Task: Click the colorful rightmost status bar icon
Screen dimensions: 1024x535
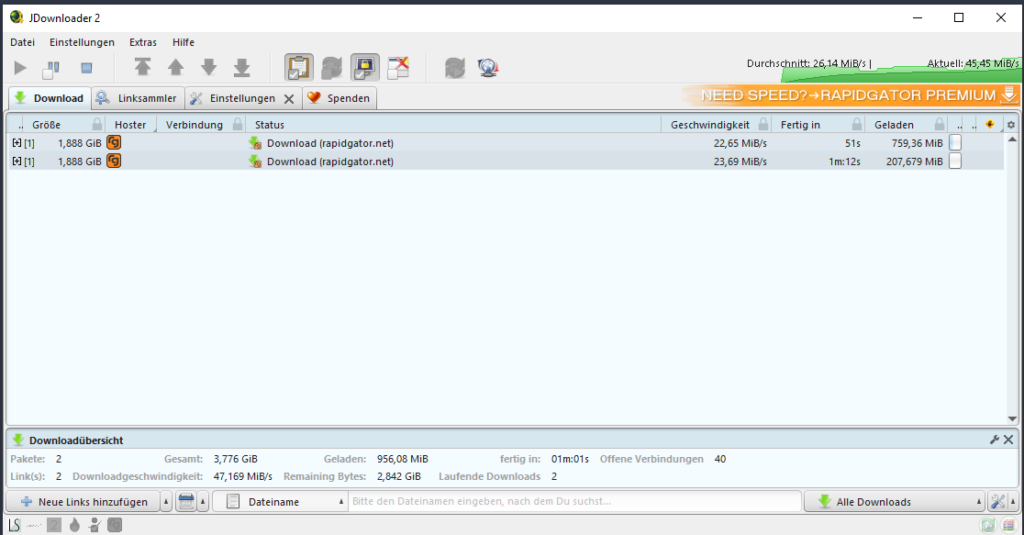Action: (x=1011, y=525)
